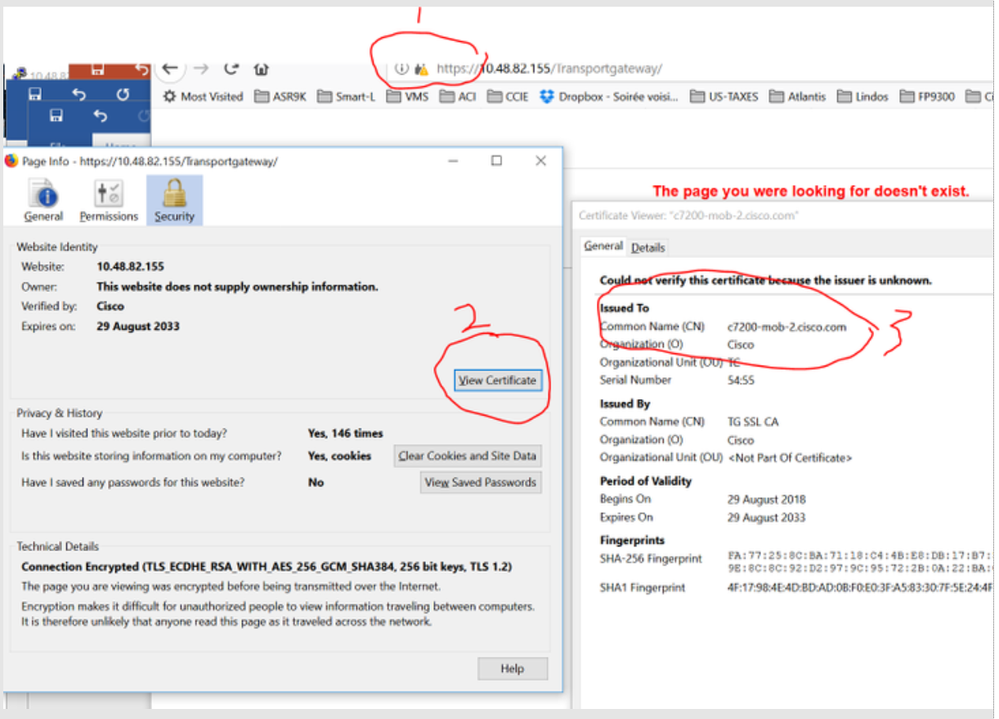Open the VMS bookmark folder

click(x=408, y=97)
